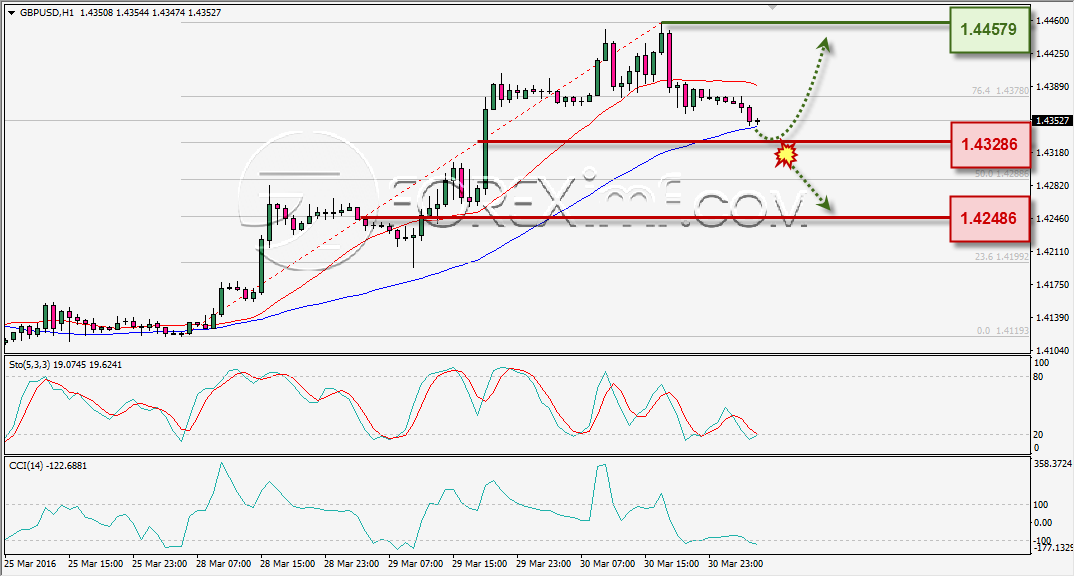Click the stochastic scale value 20
Screen dimensions: 1075x577
pyautogui.click(x=1038, y=434)
